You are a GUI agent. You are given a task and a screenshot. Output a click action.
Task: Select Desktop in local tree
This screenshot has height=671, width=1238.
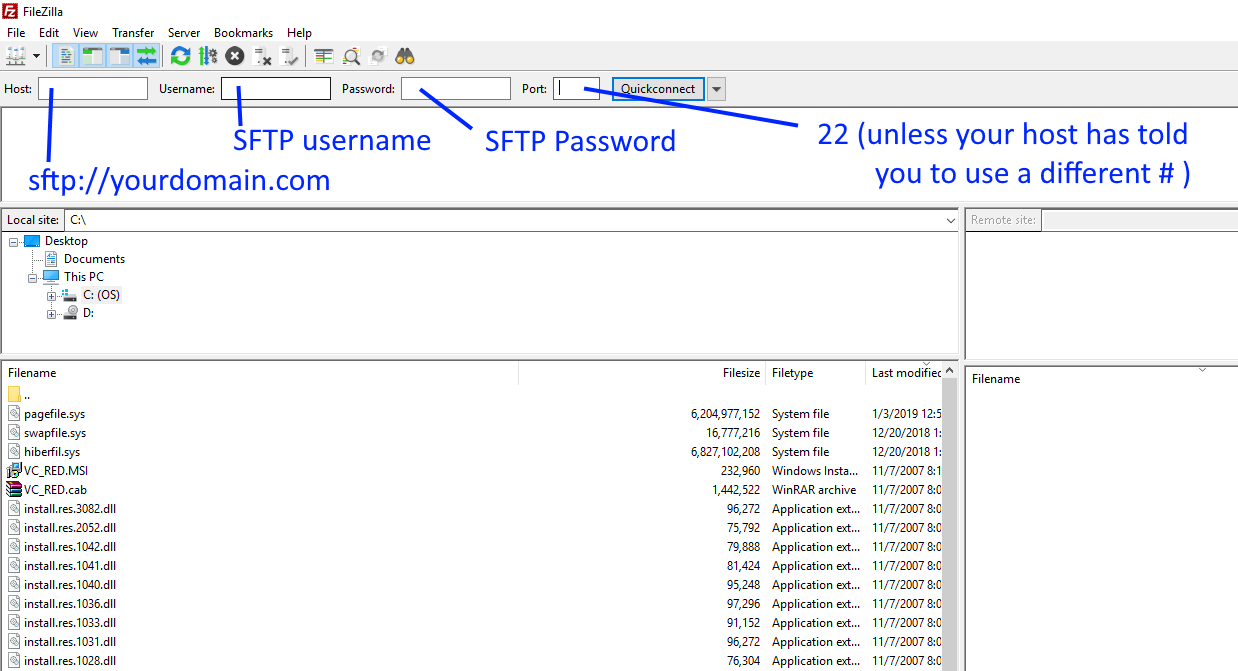(x=66, y=241)
